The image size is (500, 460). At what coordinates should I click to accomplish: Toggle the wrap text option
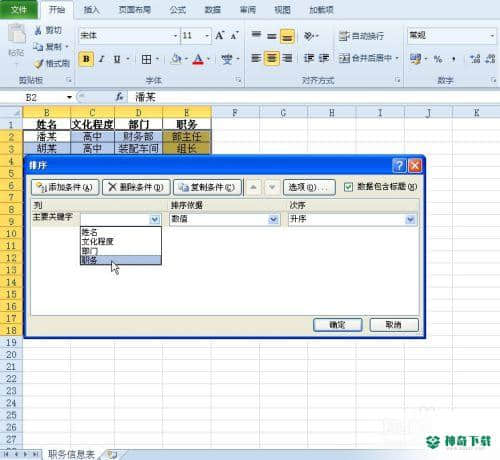pyautogui.click(x=361, y=36)
